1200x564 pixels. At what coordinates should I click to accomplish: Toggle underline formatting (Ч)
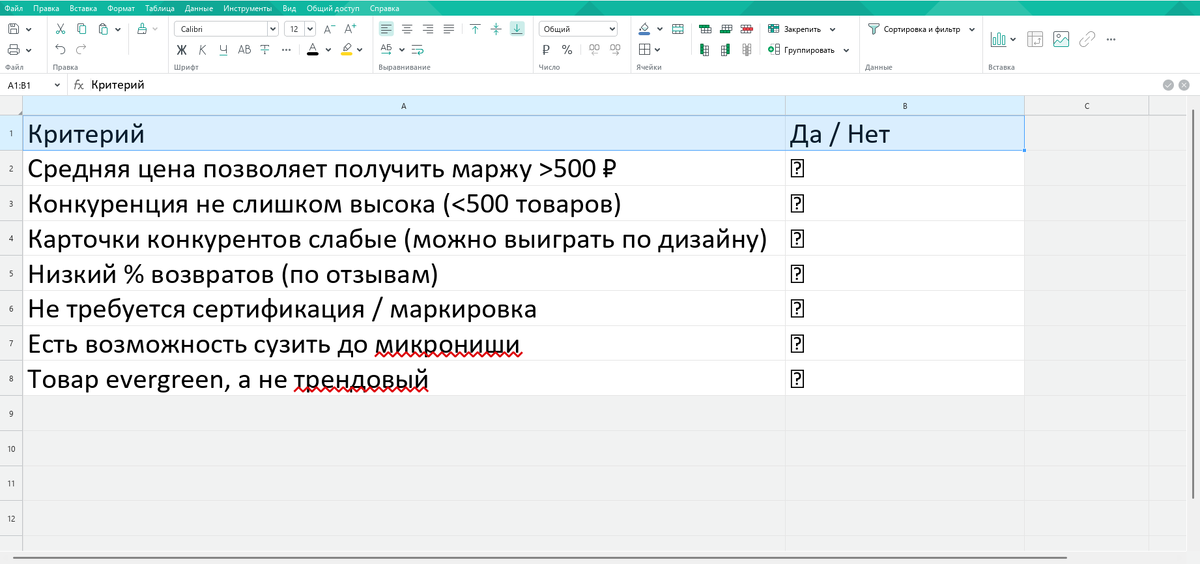pyautogui.click(x=223, y=49)
